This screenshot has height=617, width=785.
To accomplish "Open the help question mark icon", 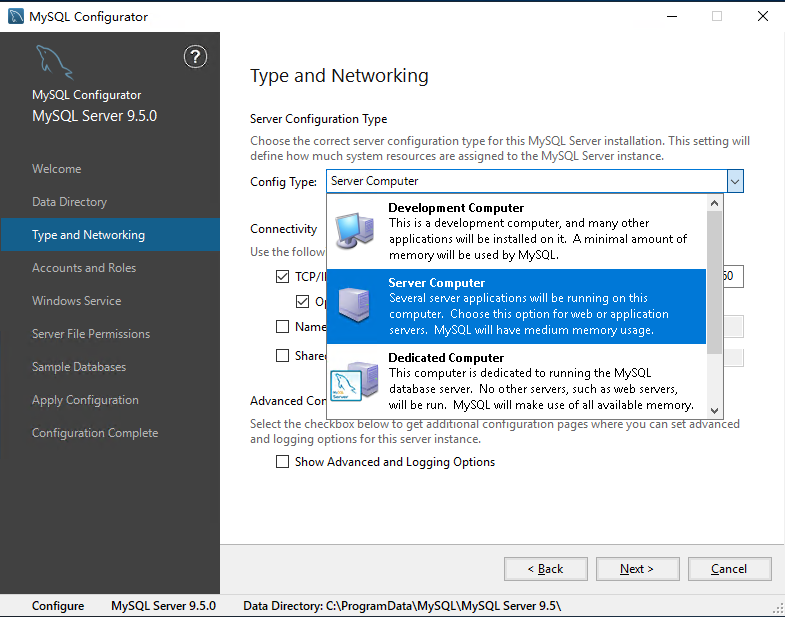I will tap(195, 57).
